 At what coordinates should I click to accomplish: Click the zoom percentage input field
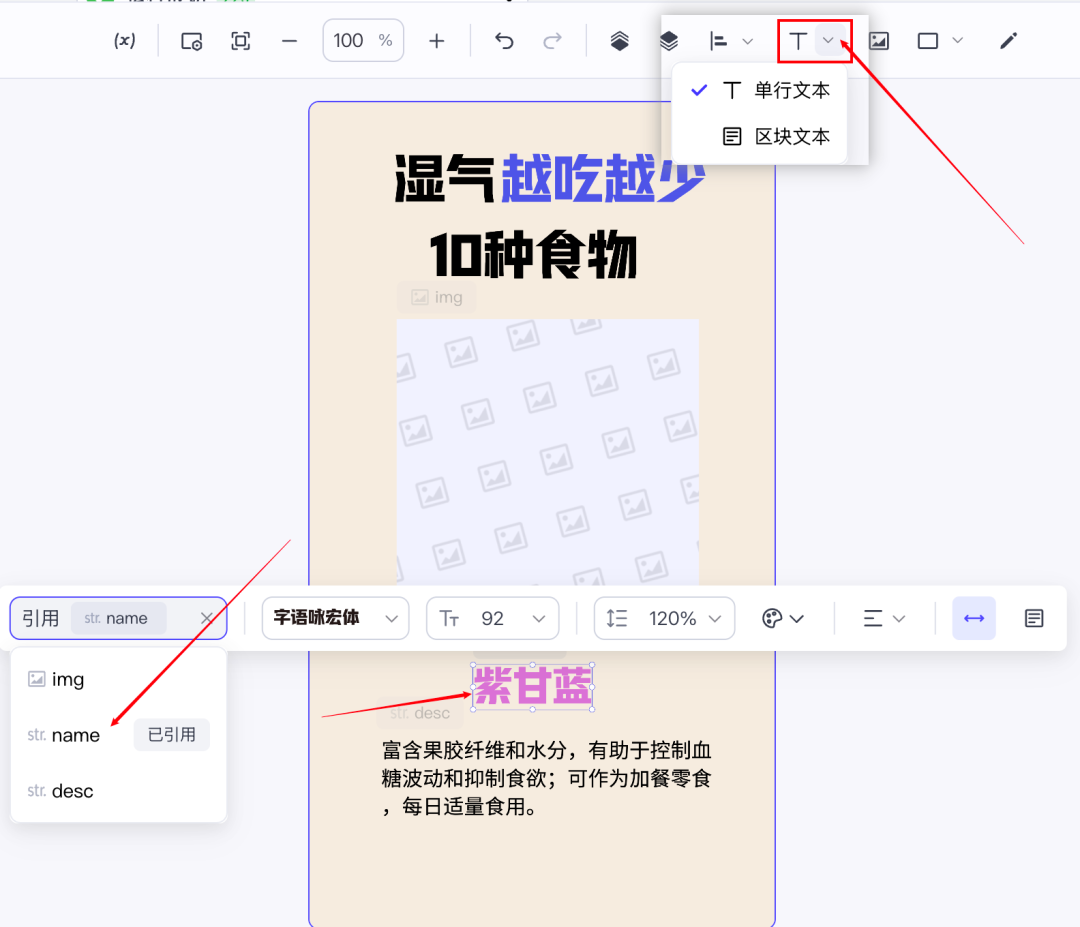coord(350,41)
